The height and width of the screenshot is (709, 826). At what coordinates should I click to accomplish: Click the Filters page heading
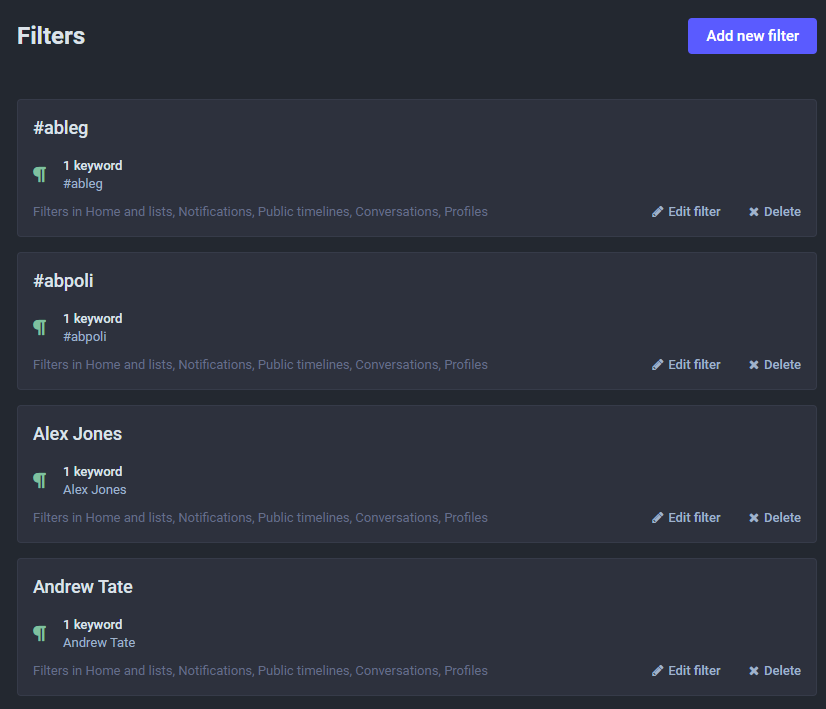pyautogui.click(x=51, y=36)
